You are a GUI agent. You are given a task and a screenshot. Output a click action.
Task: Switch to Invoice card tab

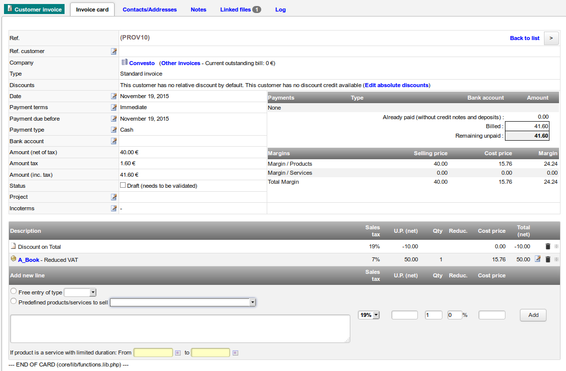click(x=92, y=10)
